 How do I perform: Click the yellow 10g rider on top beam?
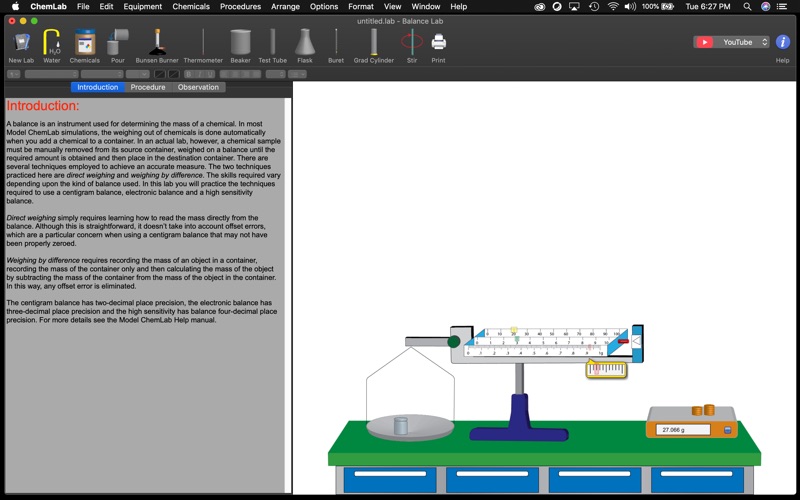click(x=514, y=331)
